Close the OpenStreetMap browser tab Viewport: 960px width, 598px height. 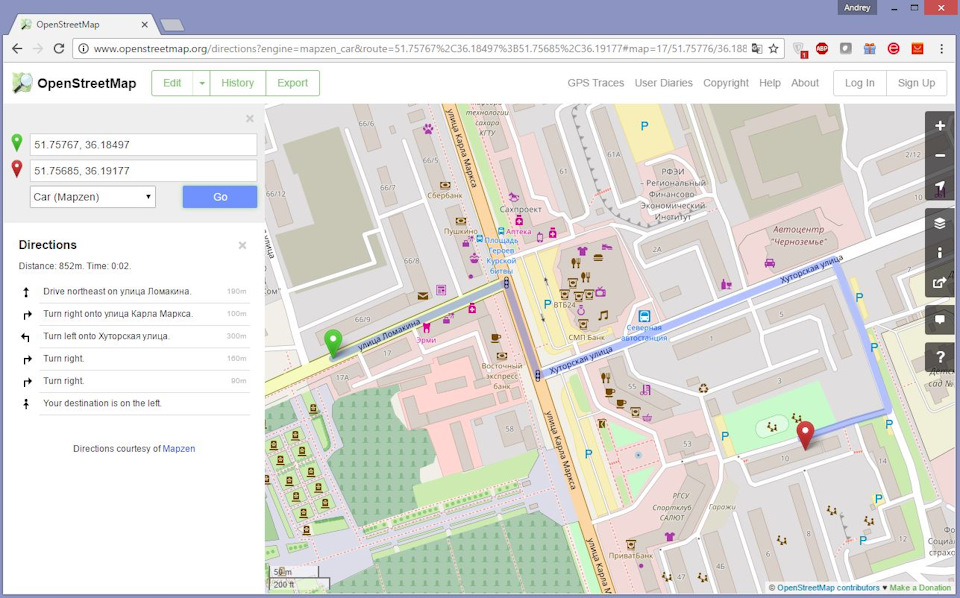[144, 24]
